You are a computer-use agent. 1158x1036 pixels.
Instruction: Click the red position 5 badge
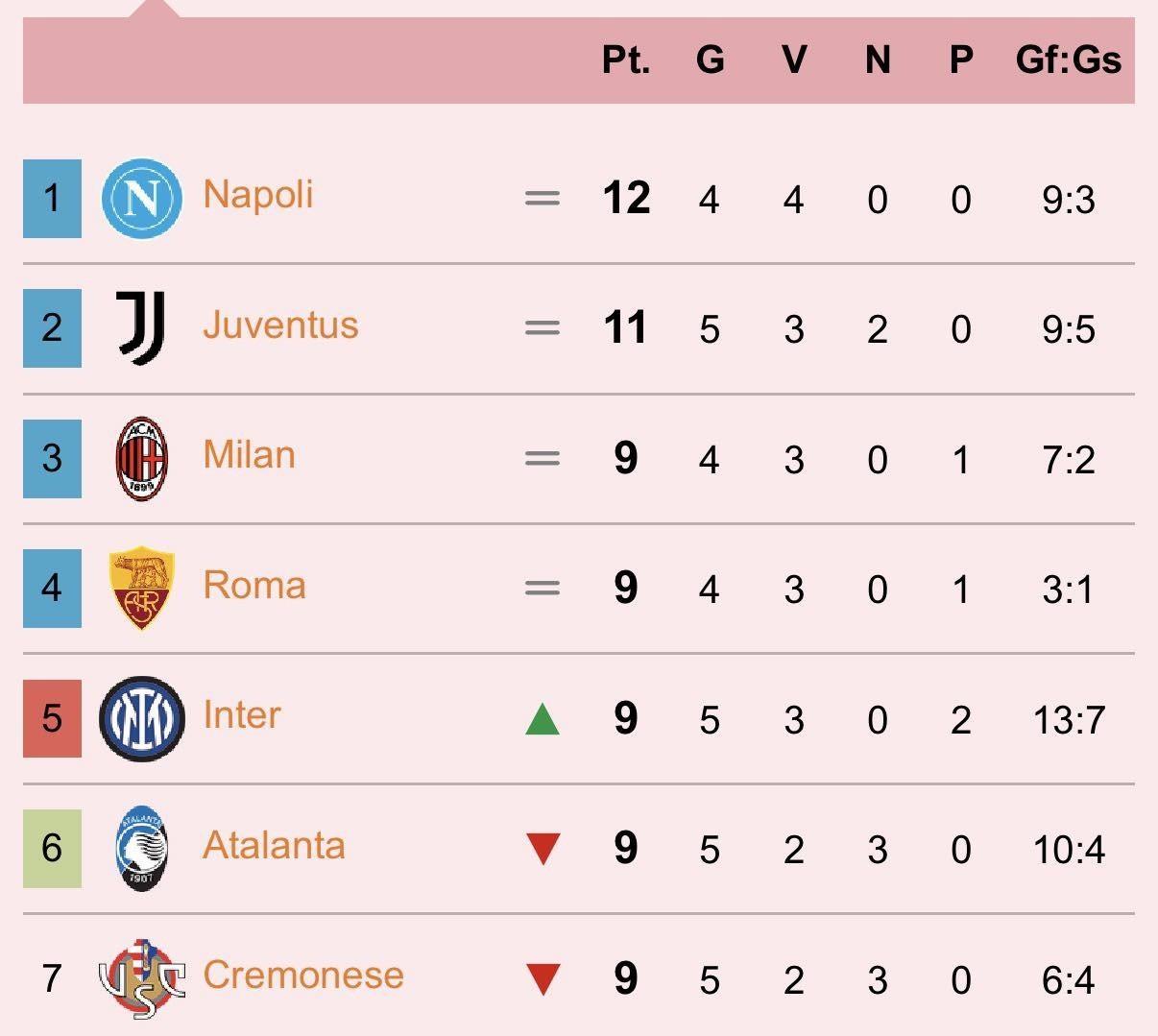(52, 718)
